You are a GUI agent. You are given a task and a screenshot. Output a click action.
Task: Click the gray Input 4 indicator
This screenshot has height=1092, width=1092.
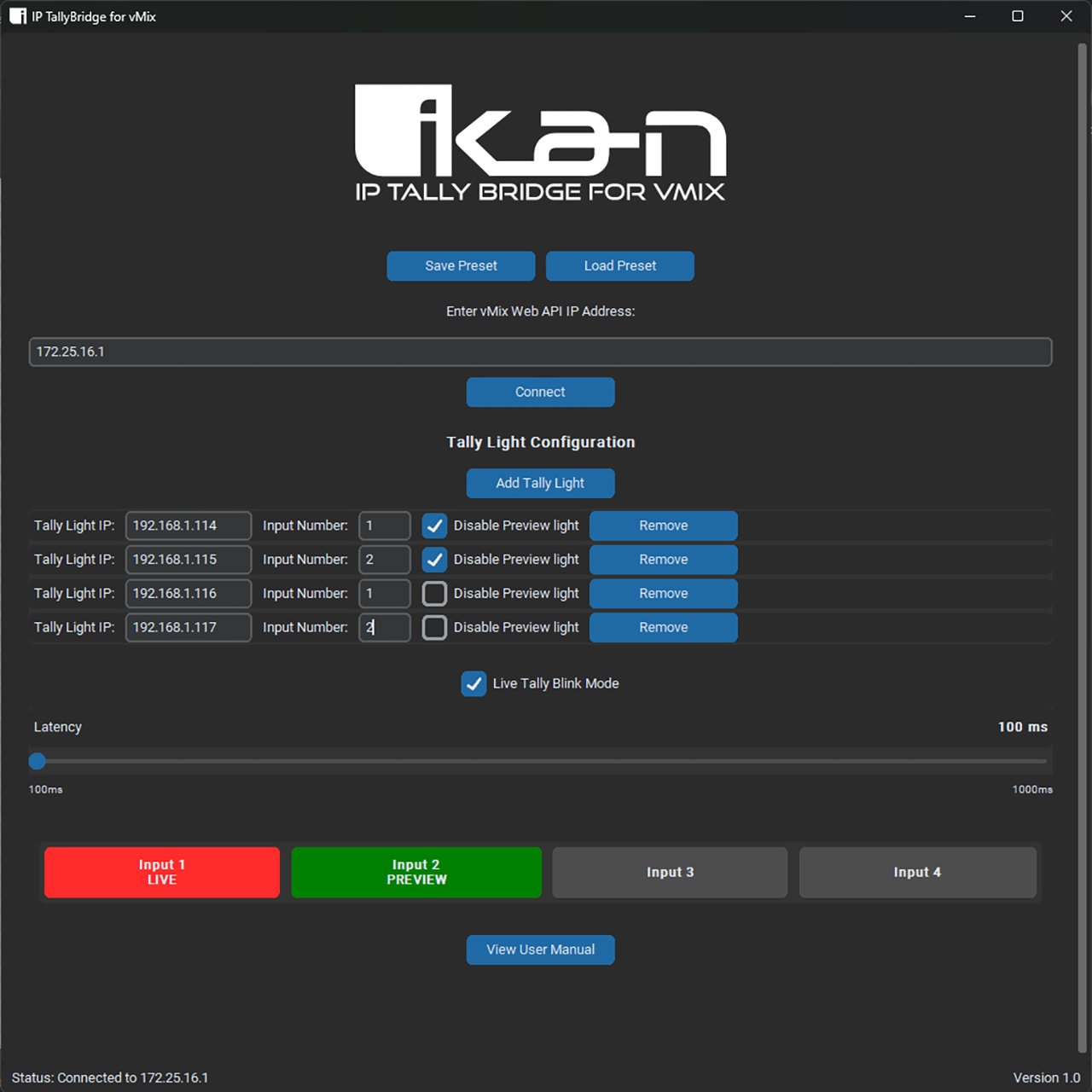(918, 872)
